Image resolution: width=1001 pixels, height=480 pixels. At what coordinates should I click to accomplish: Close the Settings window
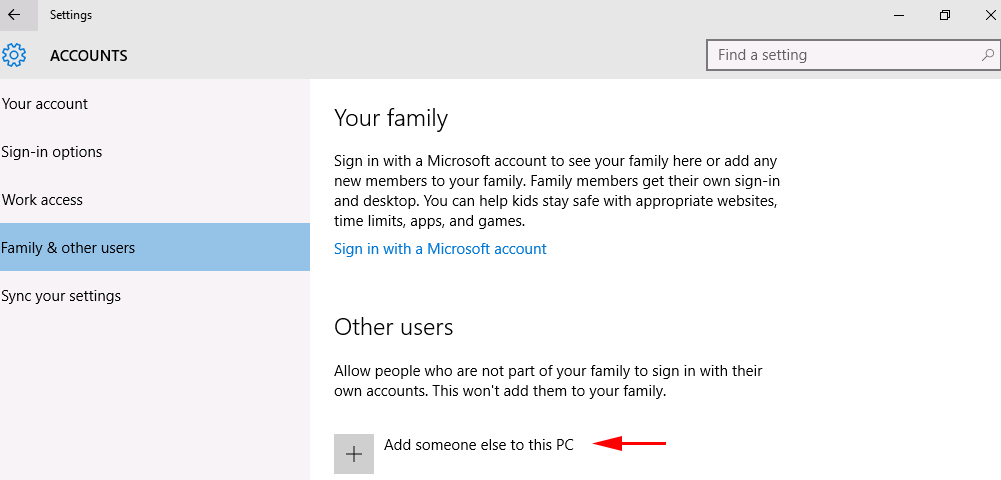(990, 15)
